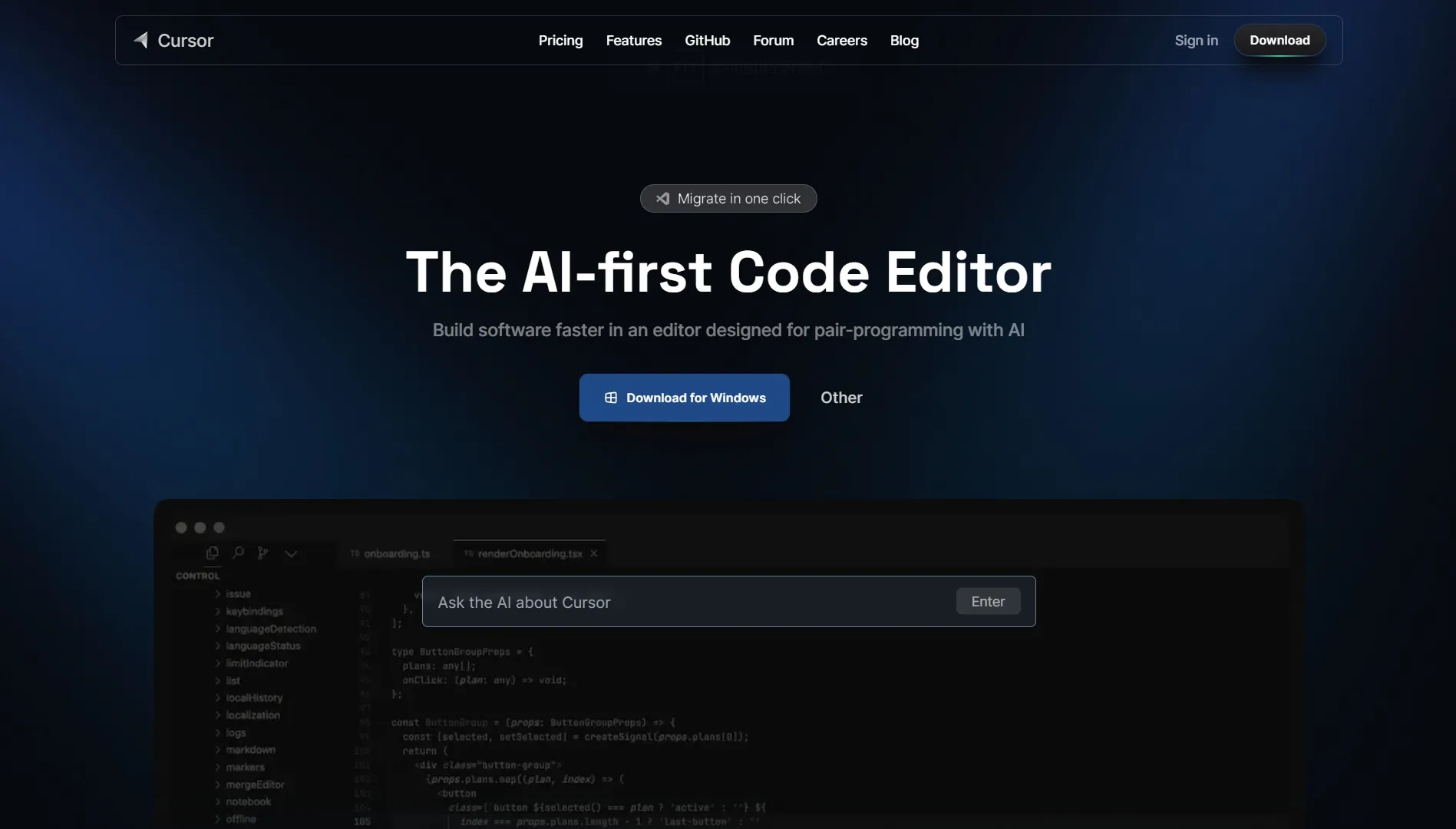Viewport: 1456px width, 829px height.
Task: Select the markers folder row
Action: 239,768
